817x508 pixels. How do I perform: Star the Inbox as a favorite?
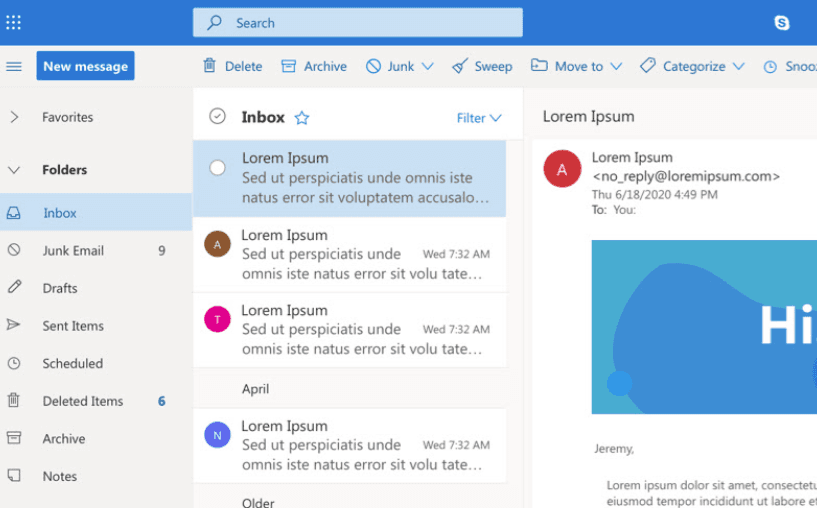click(302, 118)
